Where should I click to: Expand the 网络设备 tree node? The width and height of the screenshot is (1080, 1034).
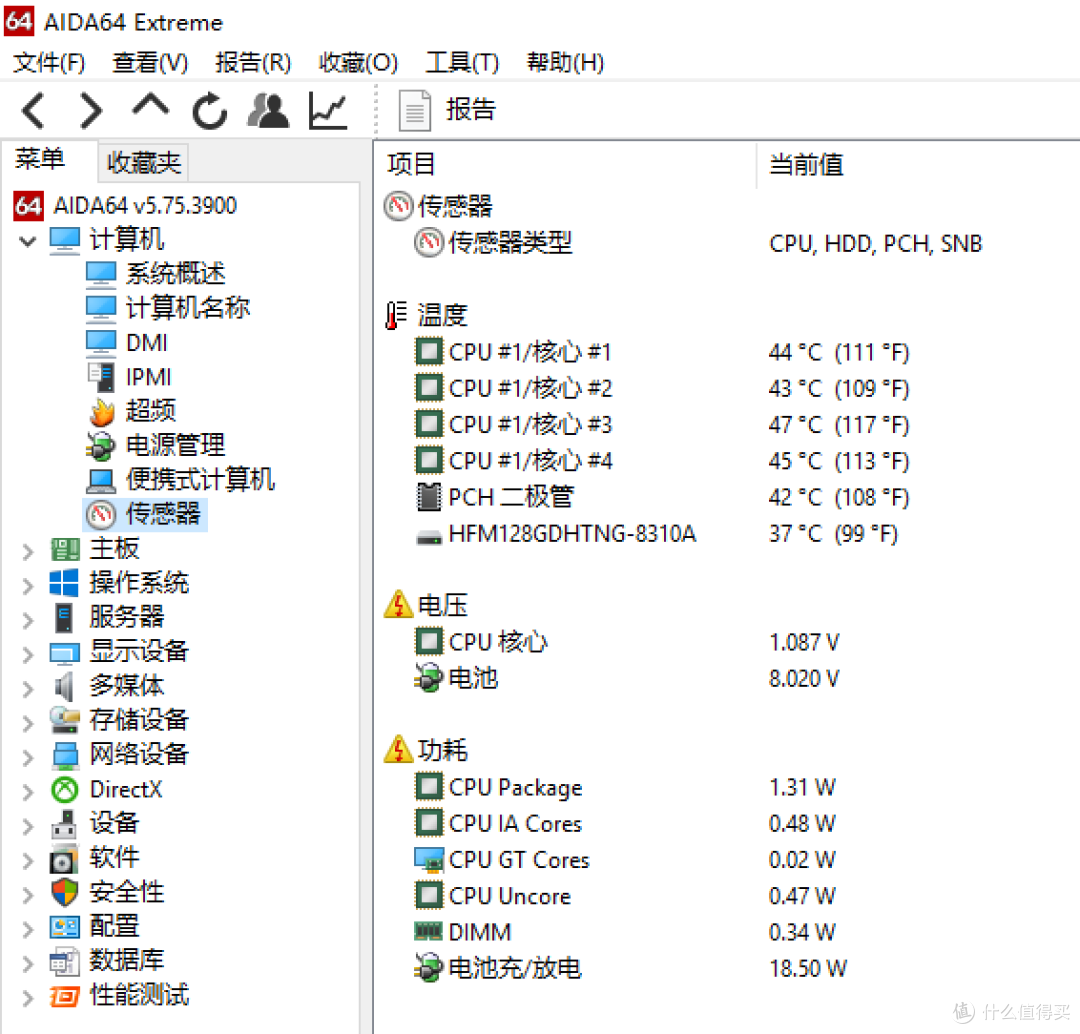[x=28, y=756]
